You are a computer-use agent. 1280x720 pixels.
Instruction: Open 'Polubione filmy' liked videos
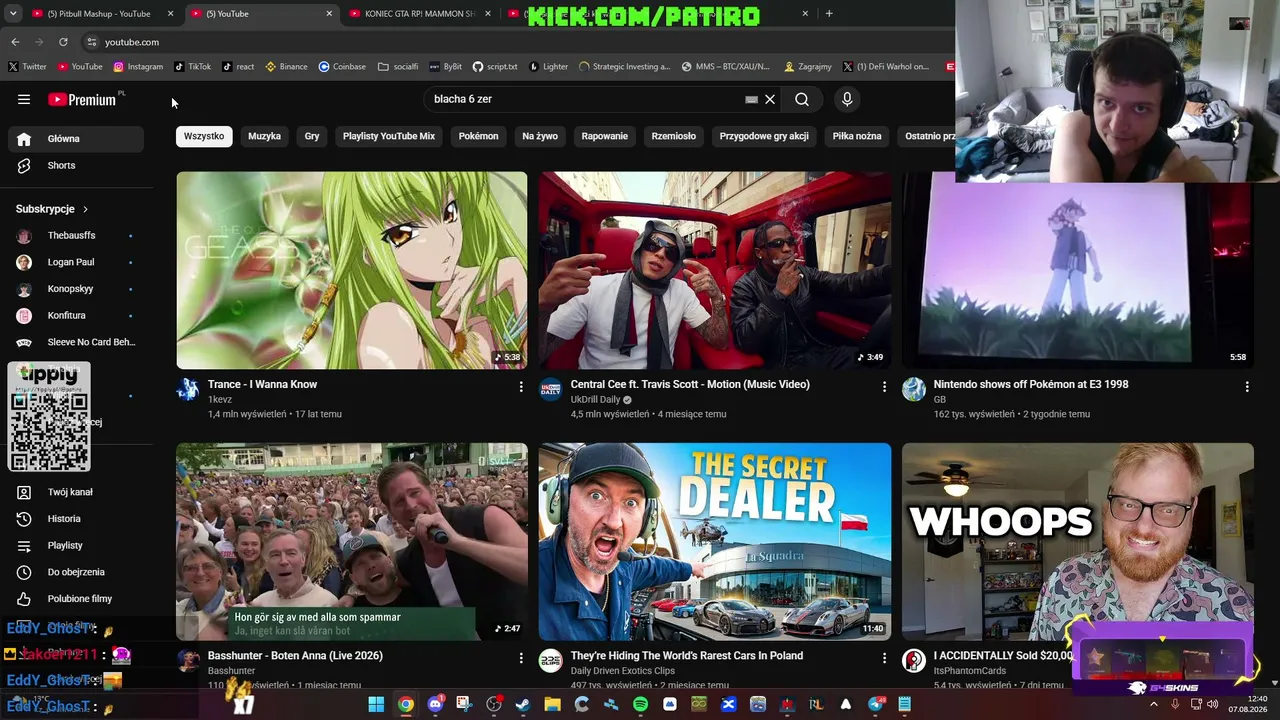pos(76,599)
